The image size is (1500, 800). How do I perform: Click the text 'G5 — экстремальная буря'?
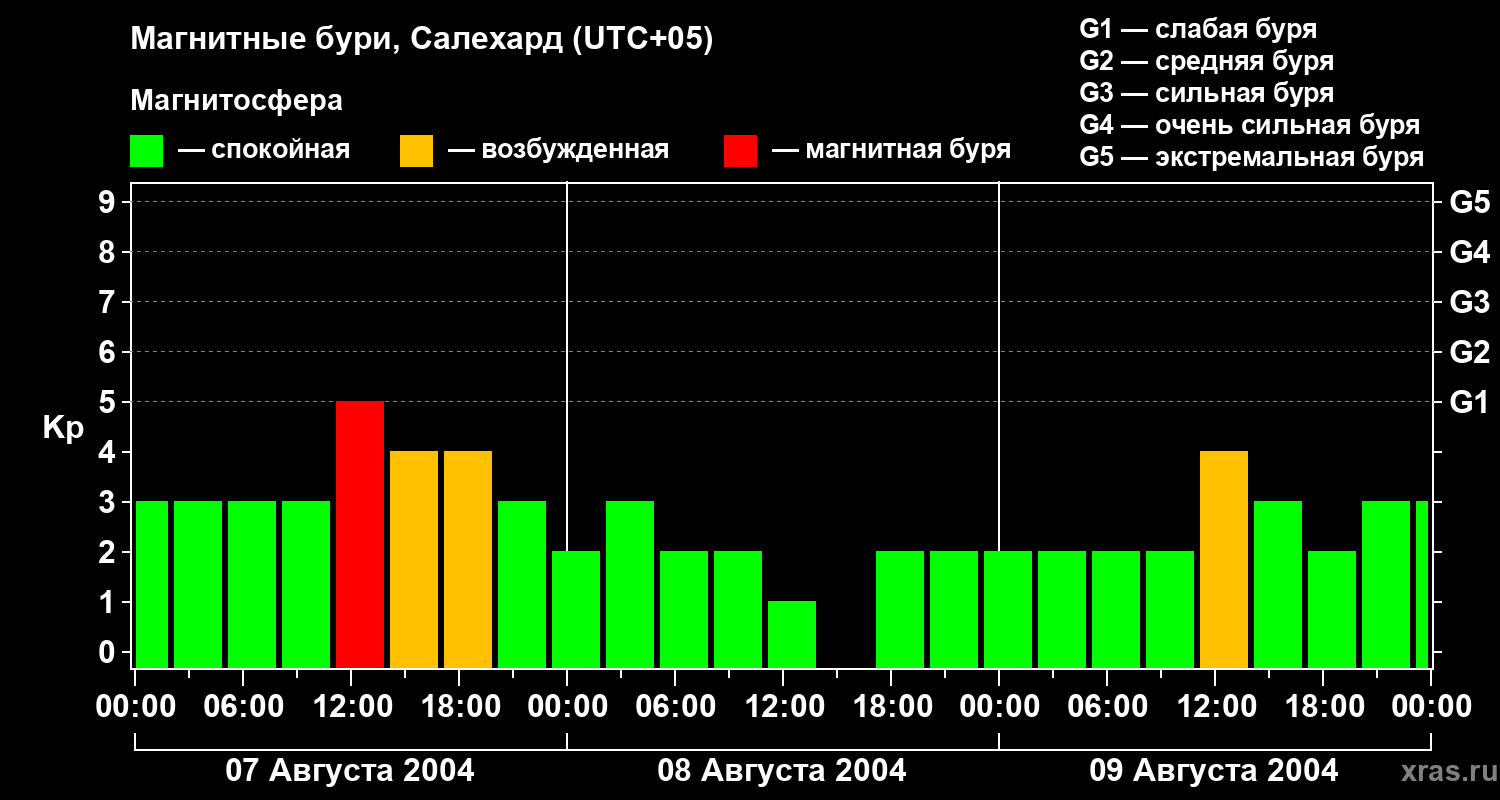pyautogui.click(x=1251, y=157)
